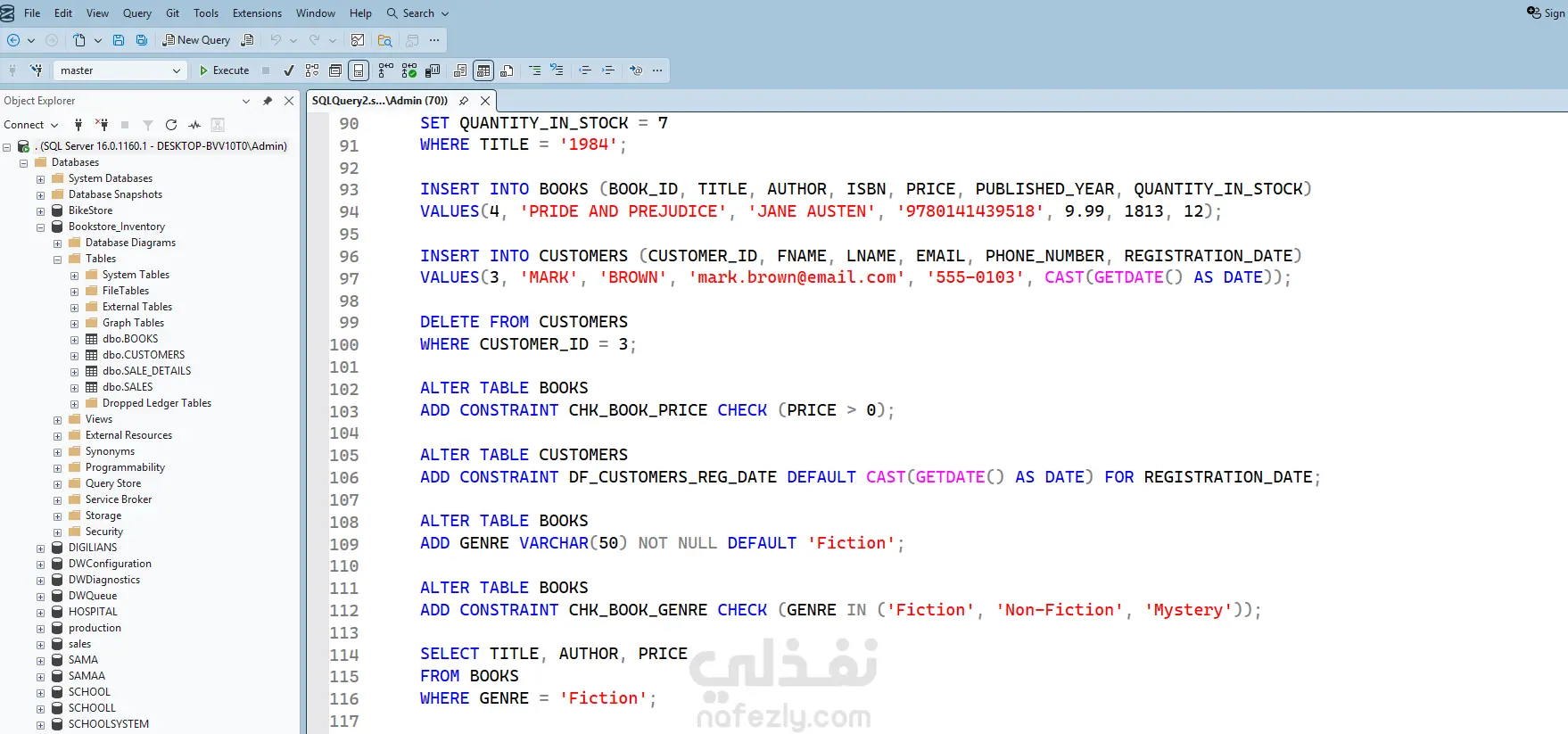Image resolution: width=1568 pixels, height=734 pixels.
Task: Increase the line indent
Action: coord(608,70)
